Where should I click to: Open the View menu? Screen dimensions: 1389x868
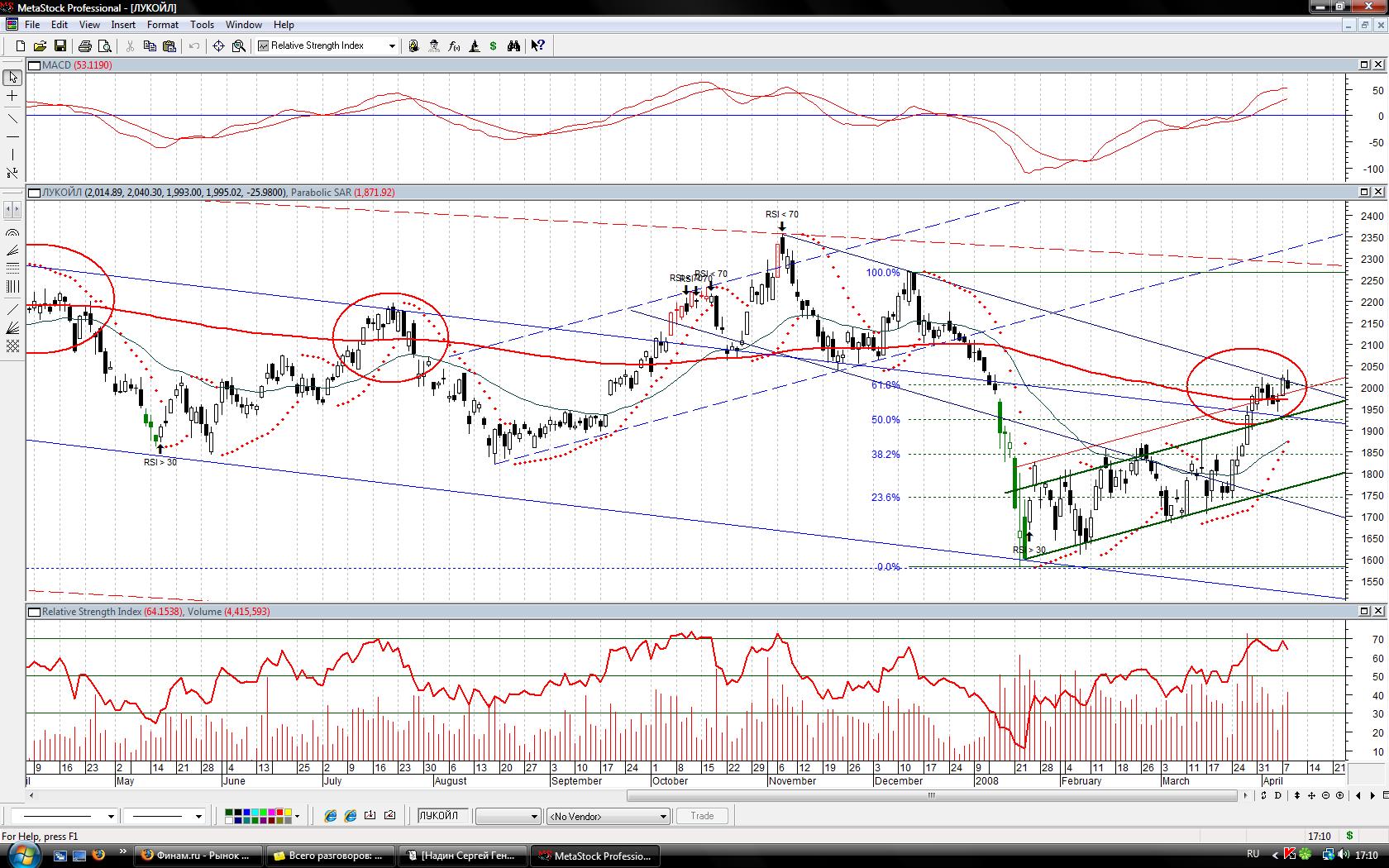click(x=89, y=25)
